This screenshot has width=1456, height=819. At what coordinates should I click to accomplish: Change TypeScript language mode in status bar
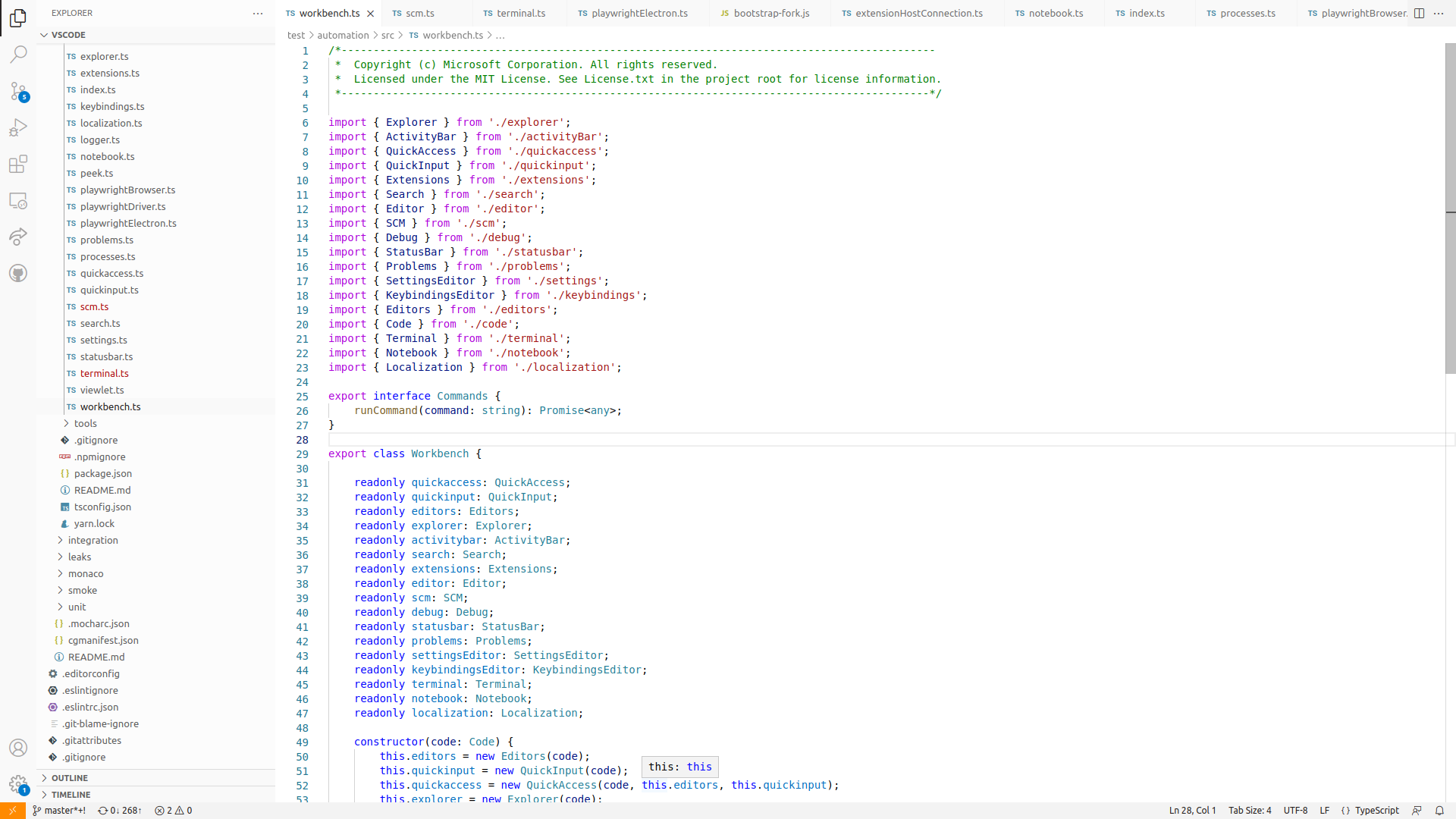[x=1376, y=810]
